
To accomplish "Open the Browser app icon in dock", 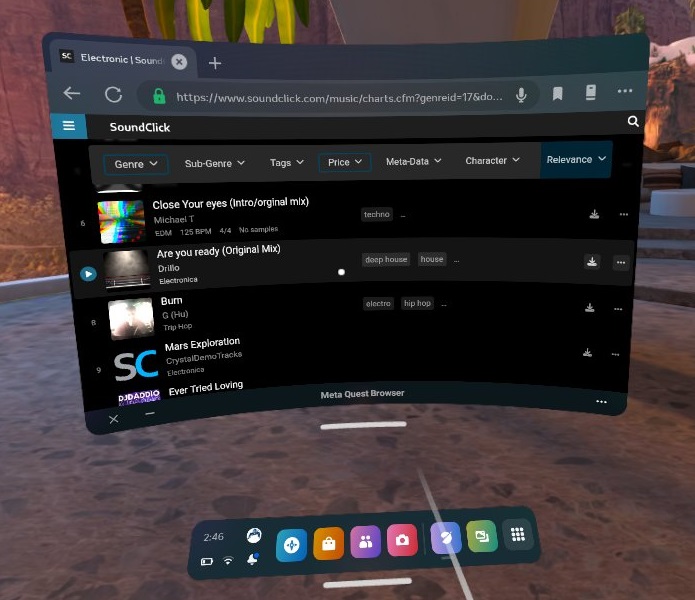I will pos(446,538).
